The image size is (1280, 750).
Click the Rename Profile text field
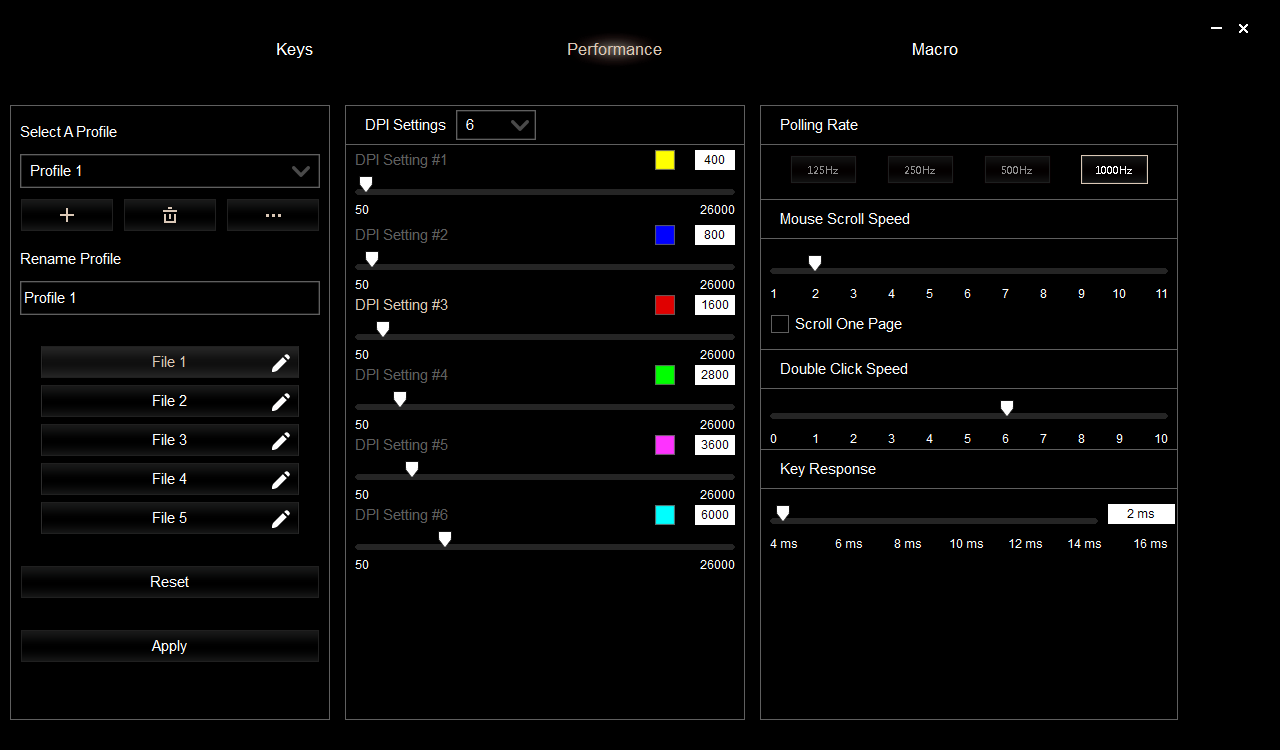(x=170, y=298)
